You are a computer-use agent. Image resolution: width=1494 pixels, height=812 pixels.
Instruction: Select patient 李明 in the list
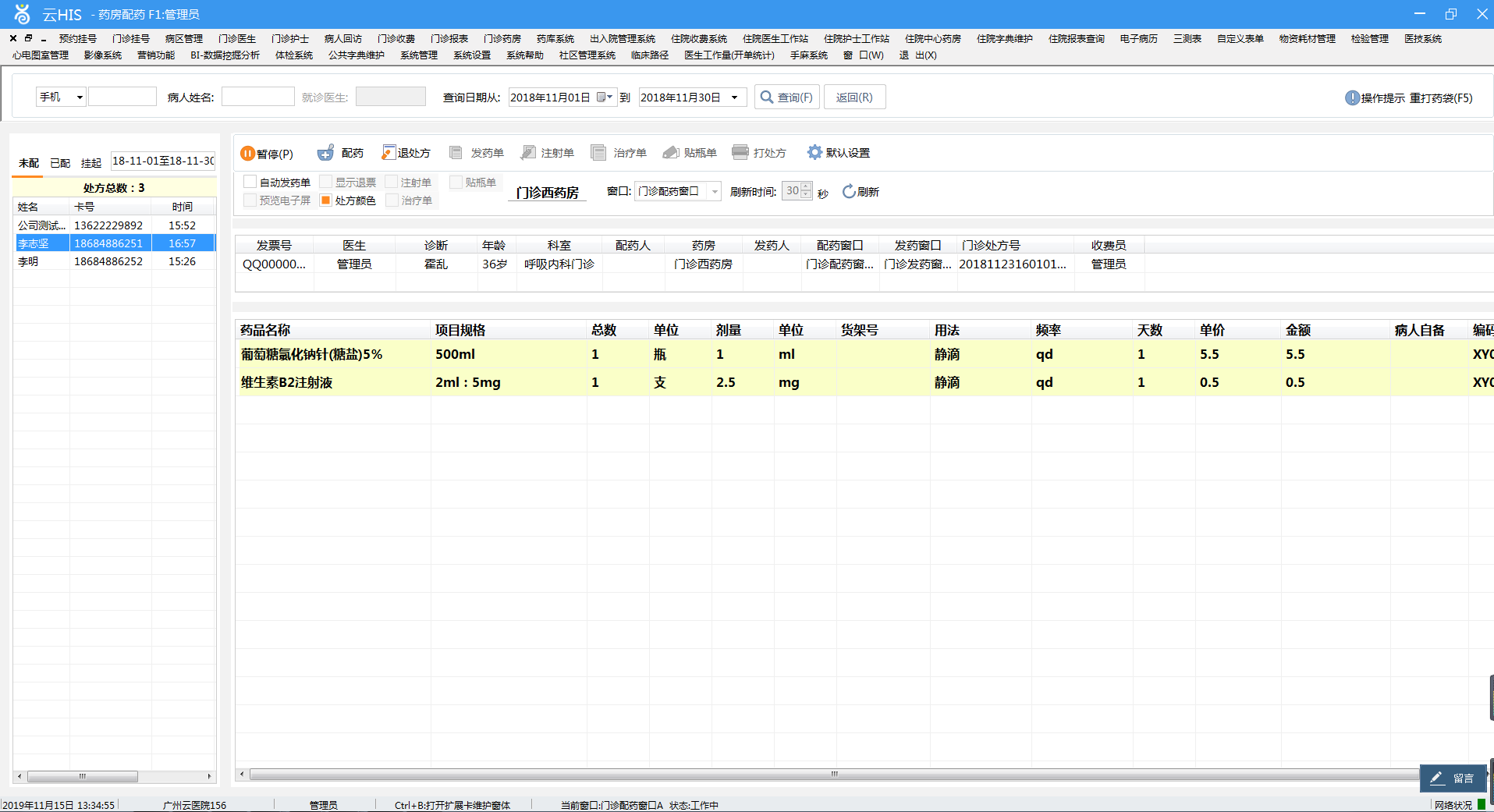pos(114,261)
